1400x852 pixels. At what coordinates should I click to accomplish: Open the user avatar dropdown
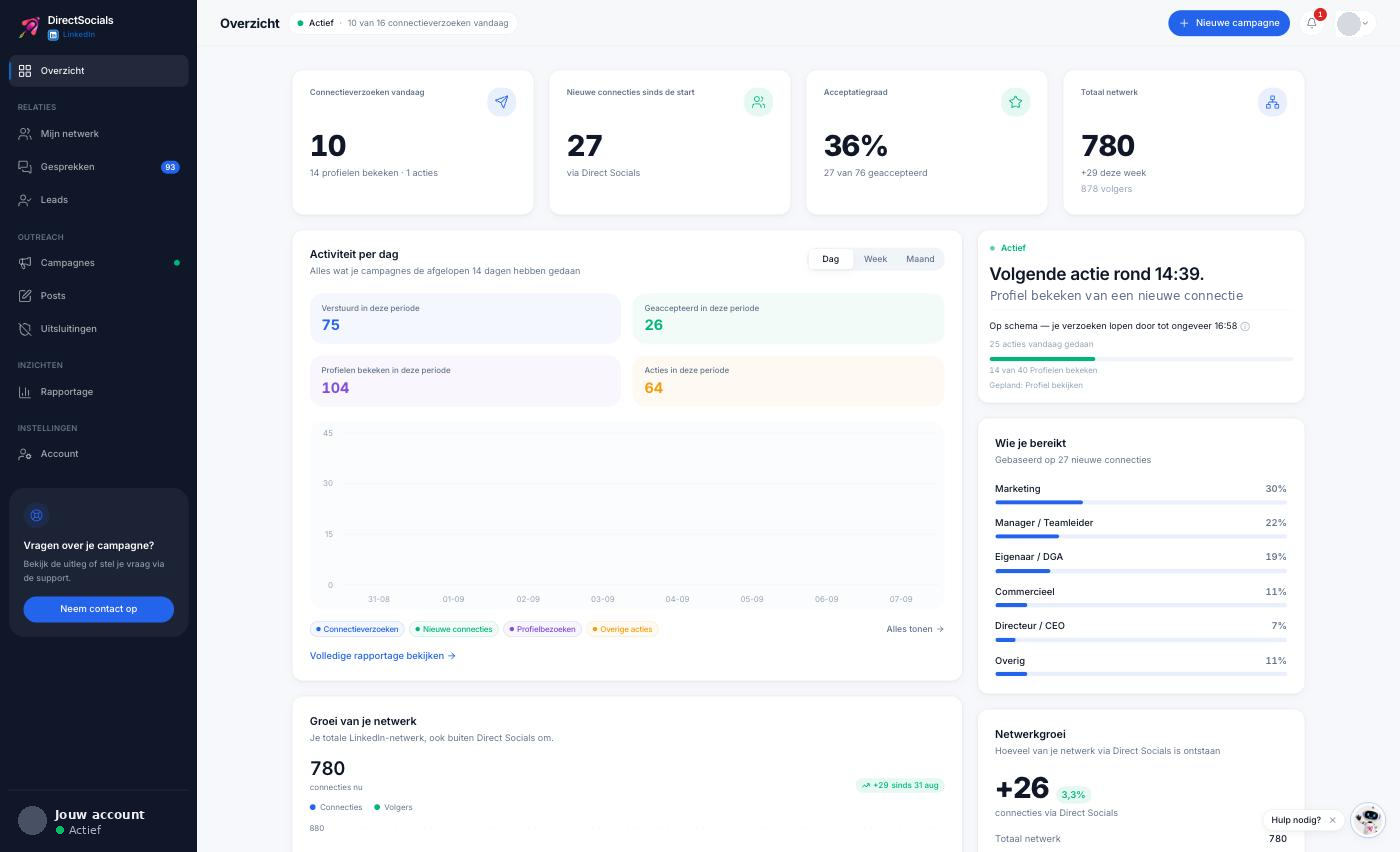tap(1355, 23)
